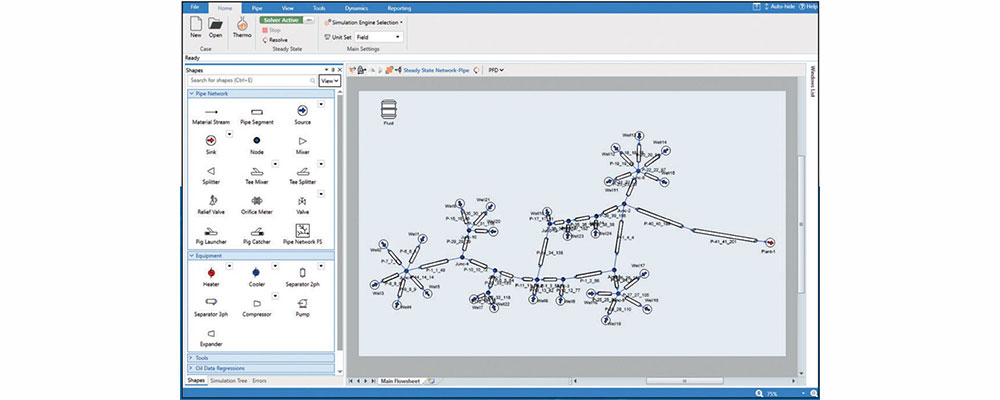Select the Material Stream shape

point(210,115)
